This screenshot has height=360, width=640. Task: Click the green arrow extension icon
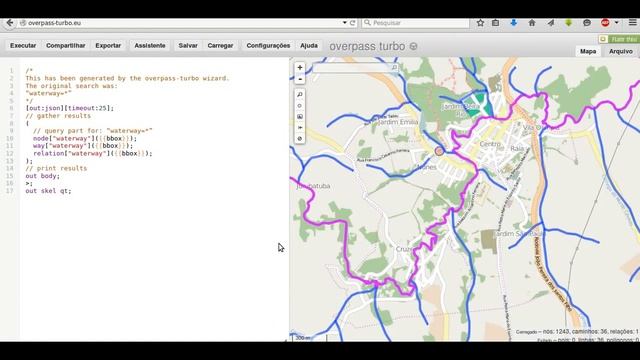click(x=569, y=23)
